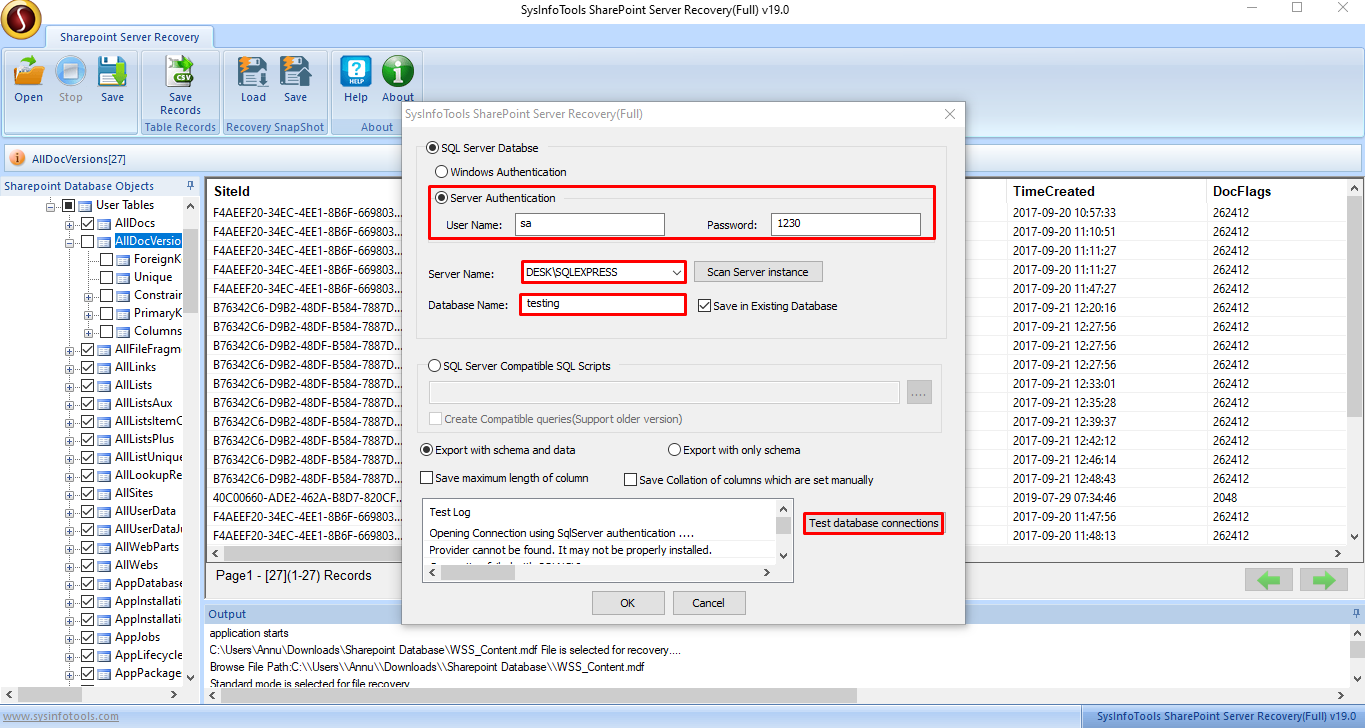The height and width of the screenshot is (728, 1365).
Task: Click the table icon beside AllSites
Action: [104, 493]
